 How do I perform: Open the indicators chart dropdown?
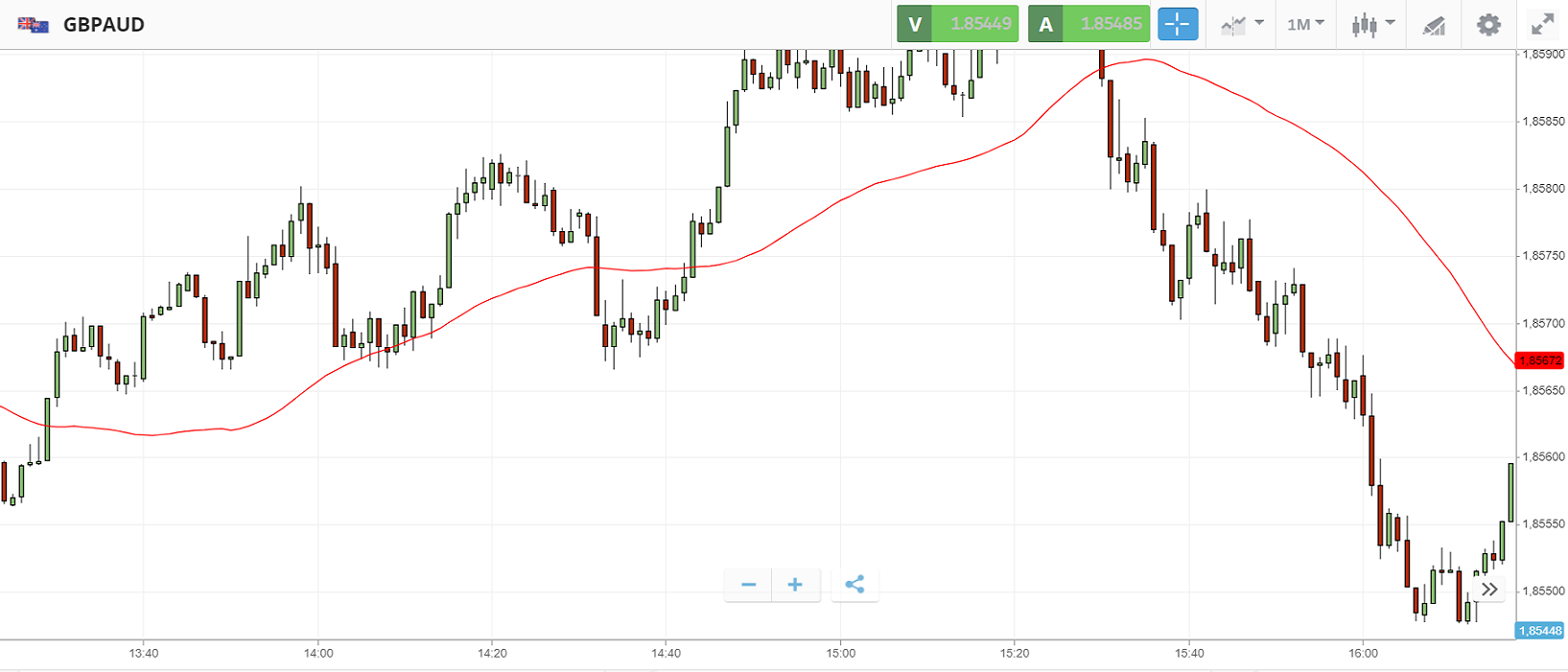[x=1242, y=24]
